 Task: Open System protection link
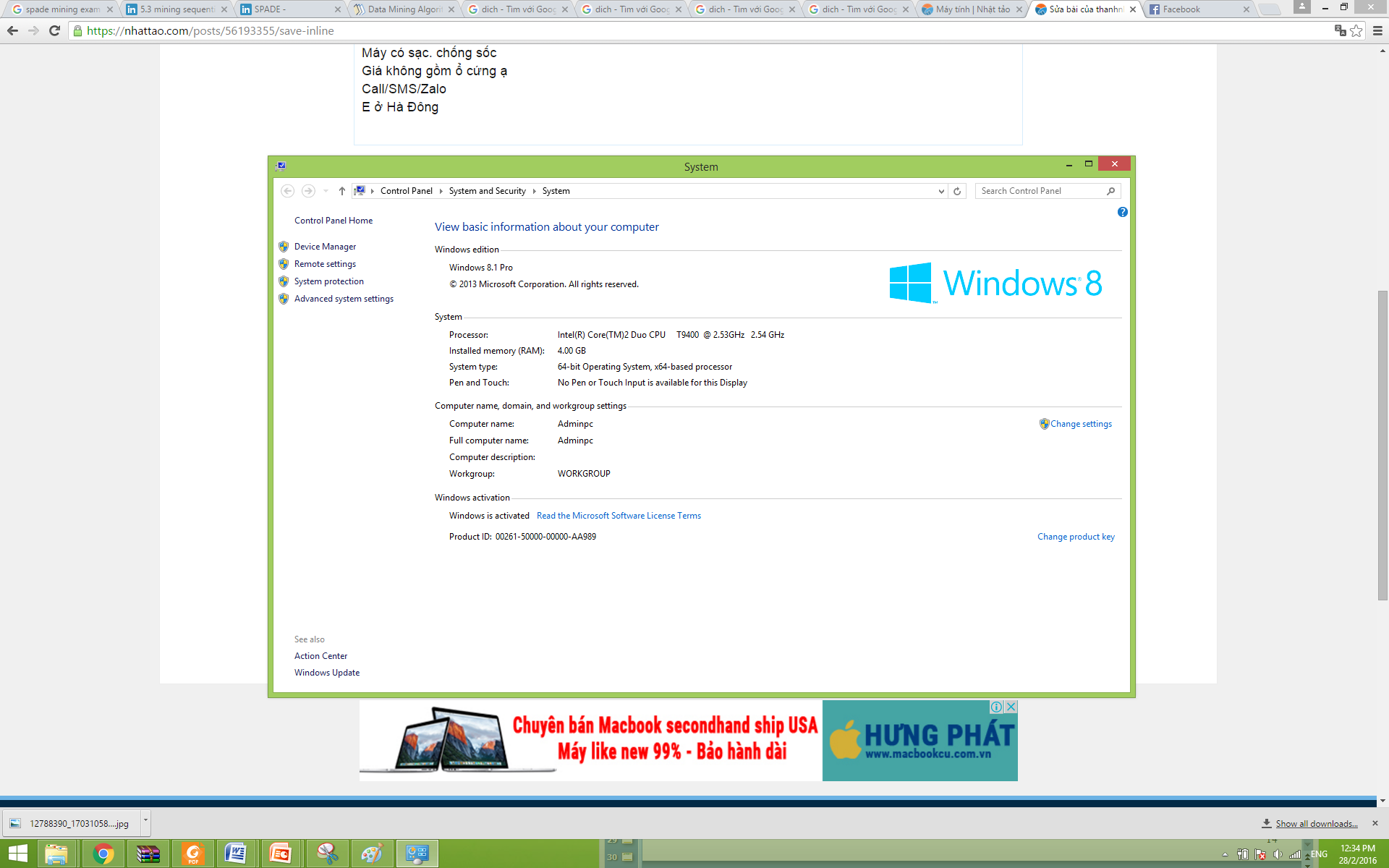329,281
